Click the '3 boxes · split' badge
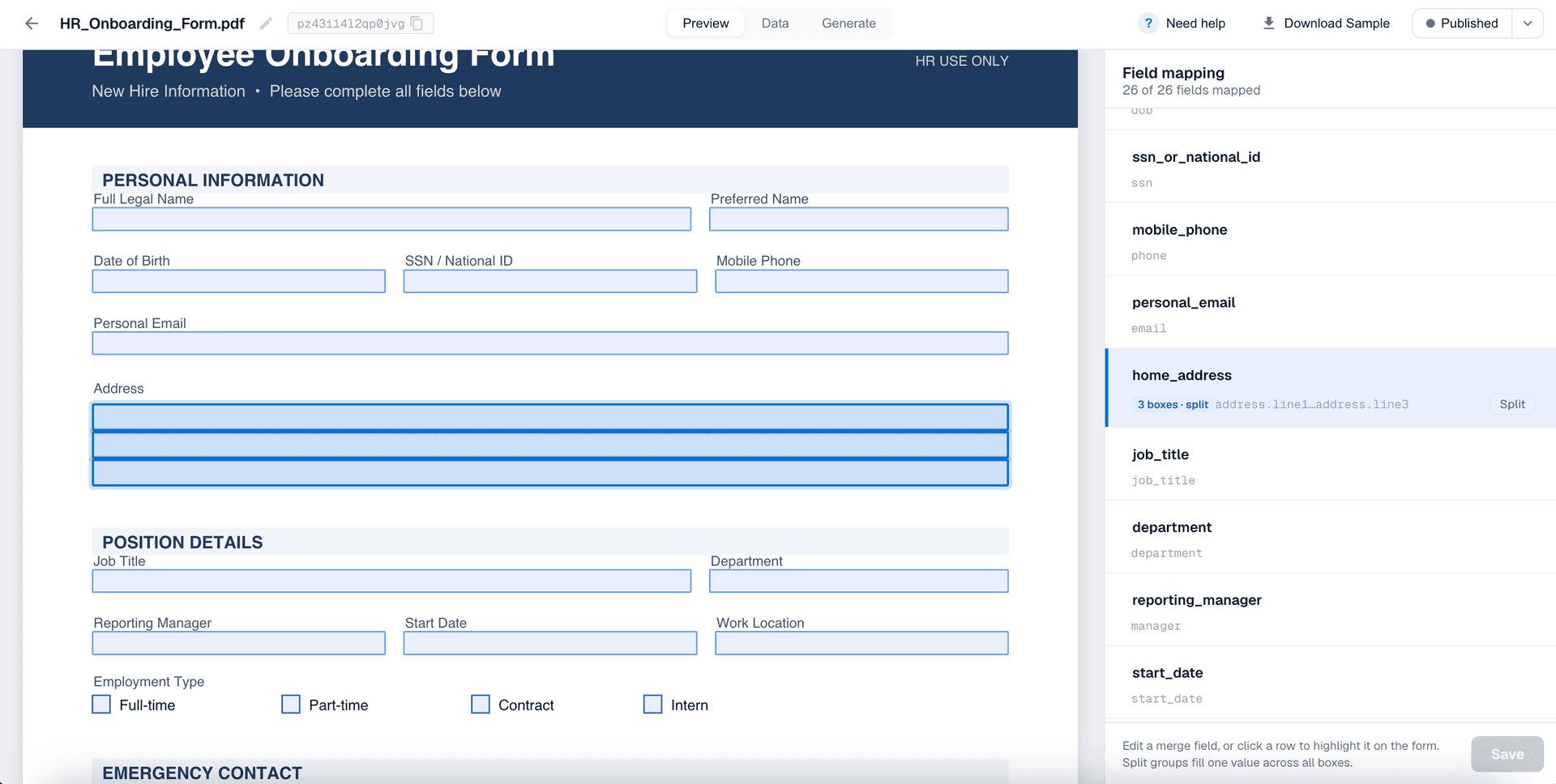Viewport: 1556px width, 784px height. pyautogui.click(x=1172, y=404)
